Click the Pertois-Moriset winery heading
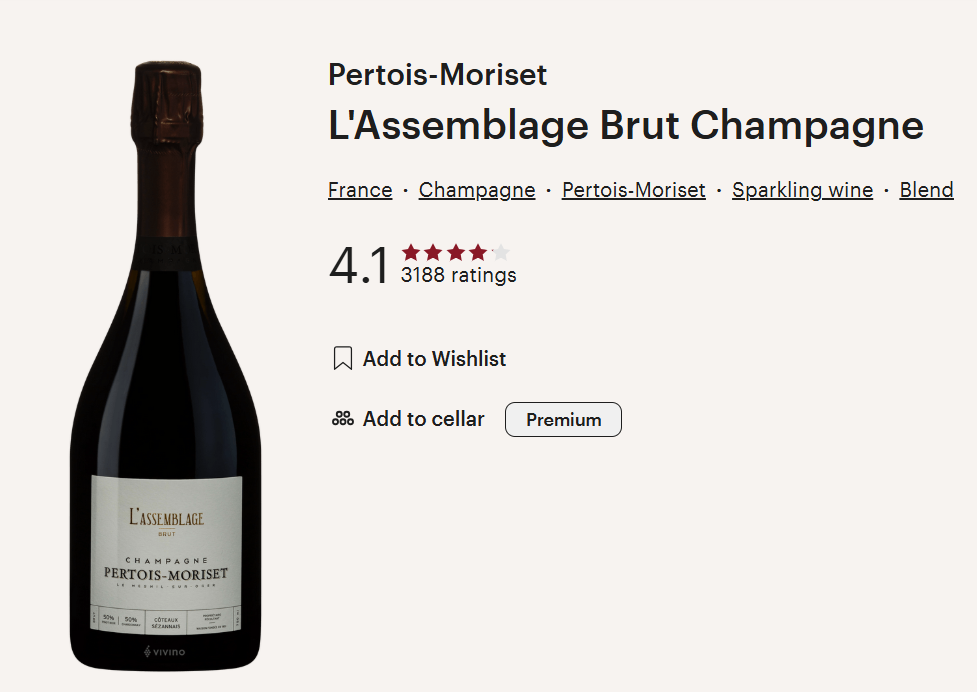Screen dimensions: 977x692 tap(437, 75)
